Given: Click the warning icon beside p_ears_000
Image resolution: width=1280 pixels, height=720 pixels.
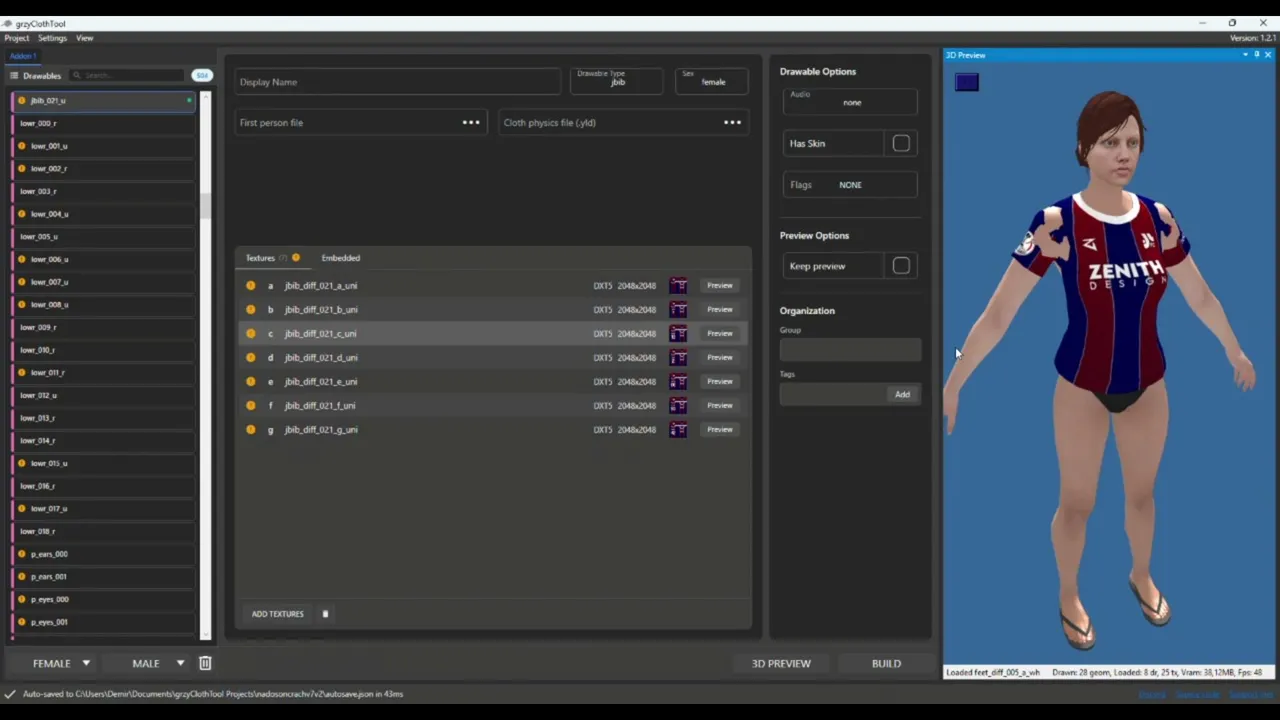Looking at the screenshot, I should [x=22, y=554].
